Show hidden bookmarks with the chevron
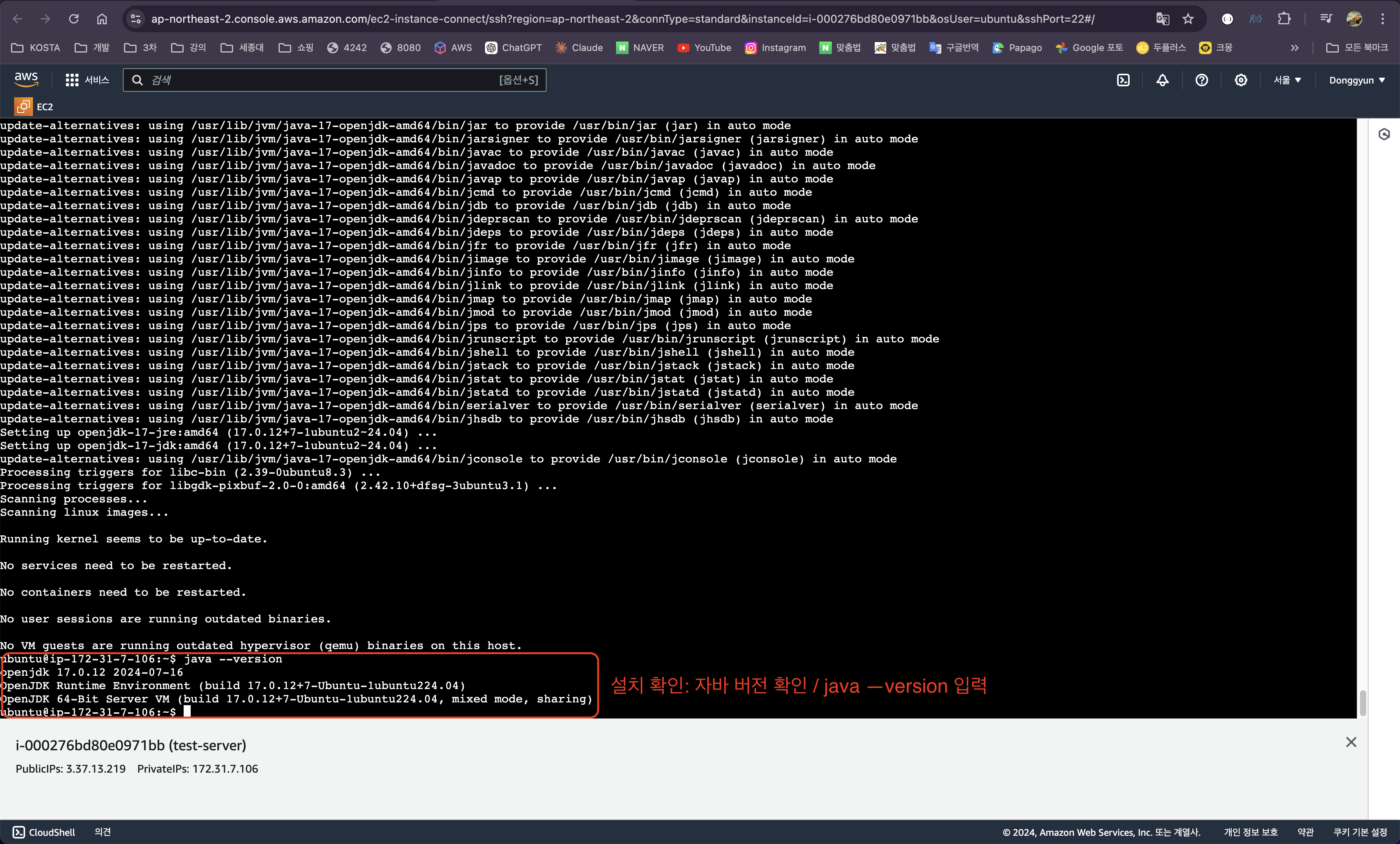This screenshot has height=844, width=1400. pos(1294,48)
